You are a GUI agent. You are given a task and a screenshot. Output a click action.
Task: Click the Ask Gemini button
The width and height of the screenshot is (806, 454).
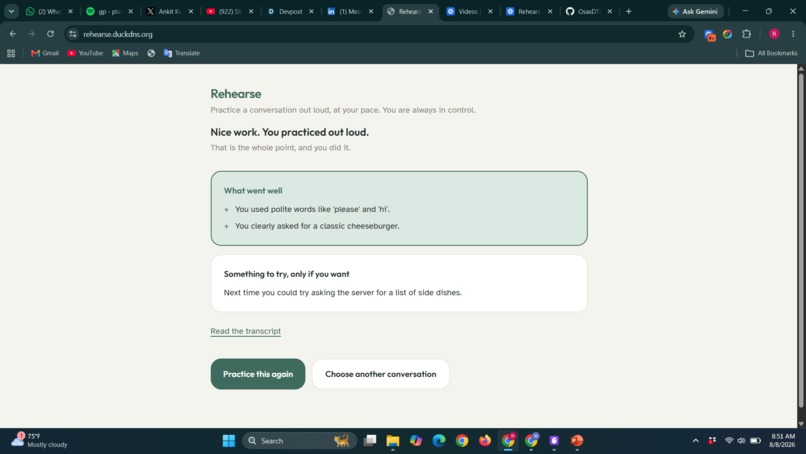(x=695, y=11)
